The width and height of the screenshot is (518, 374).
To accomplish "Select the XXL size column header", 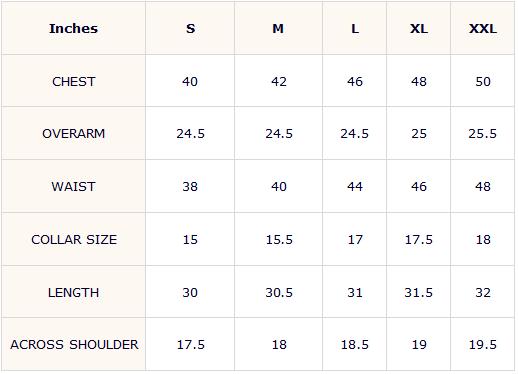I will 482,28.
